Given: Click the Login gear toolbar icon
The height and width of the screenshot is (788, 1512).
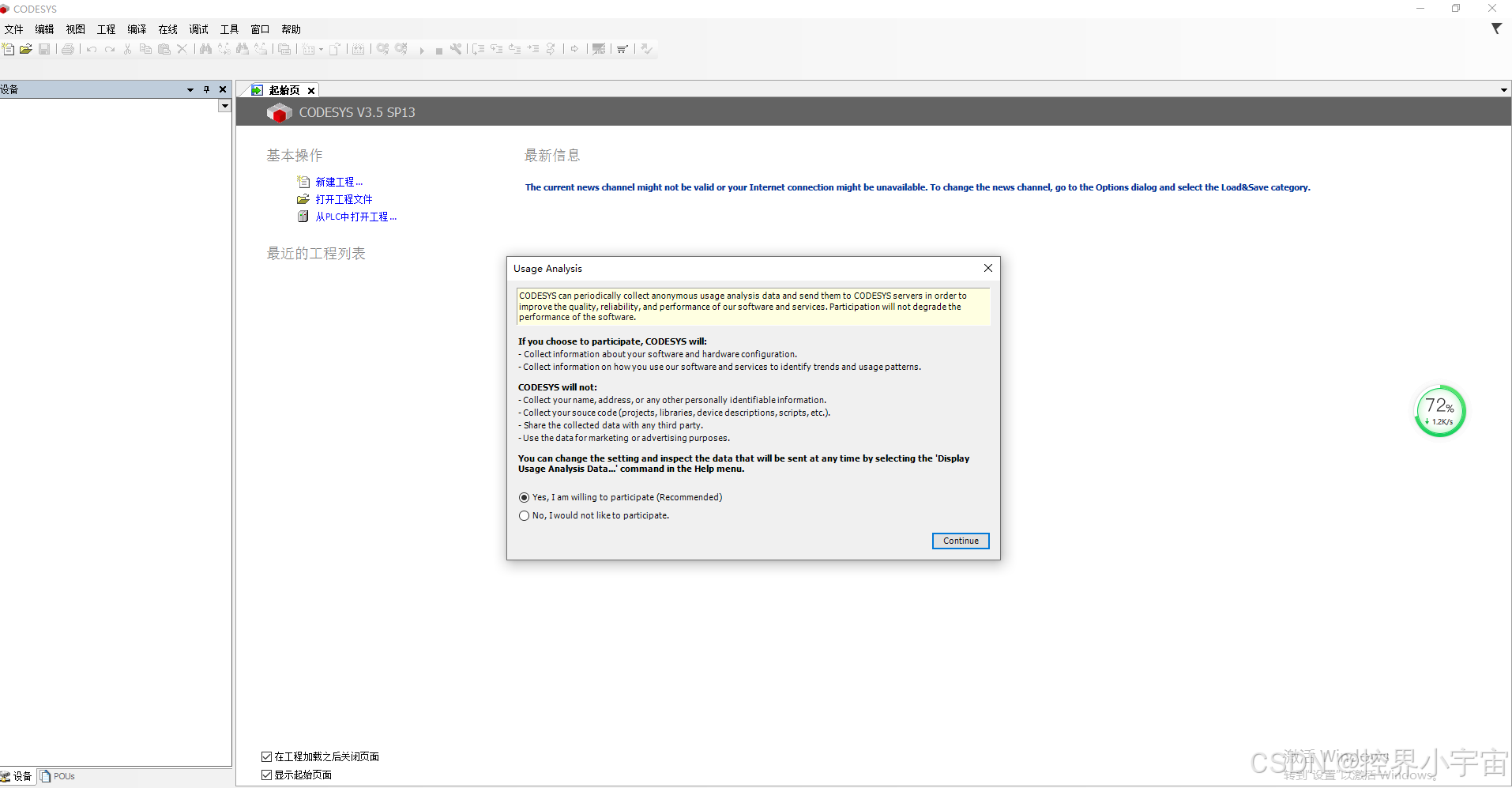Looking at the screenshot, I should 382,49.
